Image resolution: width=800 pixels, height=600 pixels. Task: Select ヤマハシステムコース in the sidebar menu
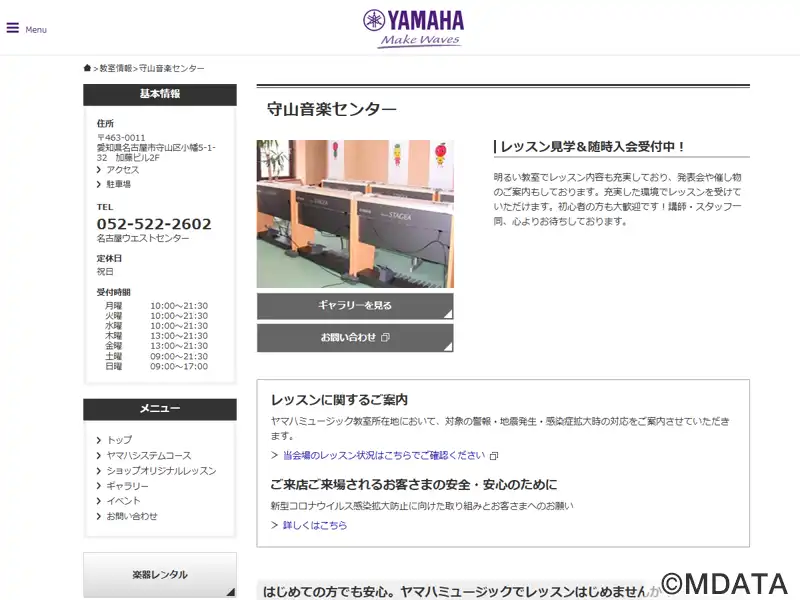click(x=149, y=455)
